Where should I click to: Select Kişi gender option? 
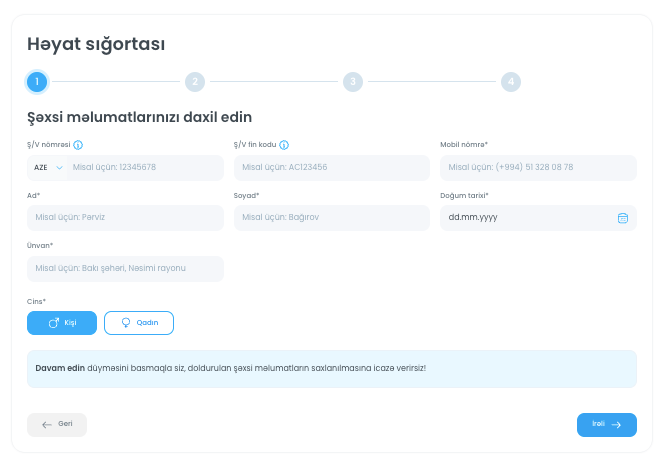click(62, 323)
